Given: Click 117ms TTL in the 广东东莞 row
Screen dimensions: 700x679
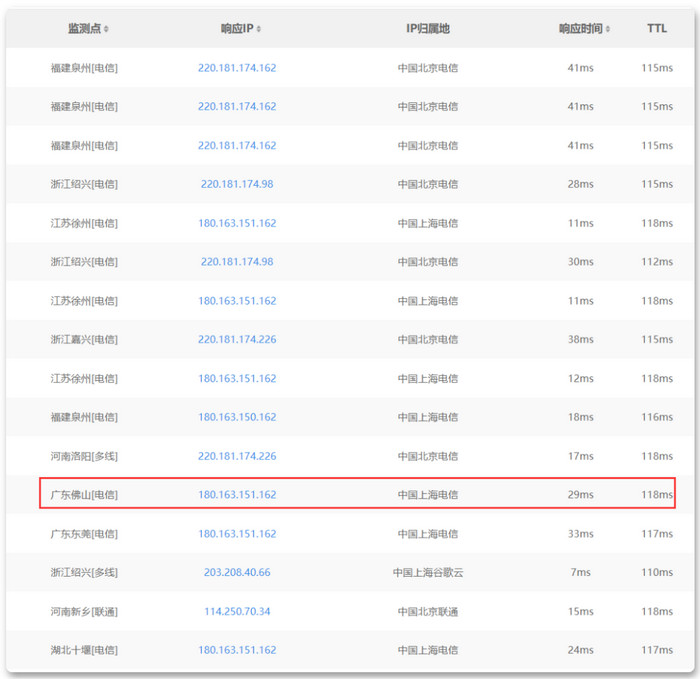Looking at the screenshot, I should [x=657, y=533].
